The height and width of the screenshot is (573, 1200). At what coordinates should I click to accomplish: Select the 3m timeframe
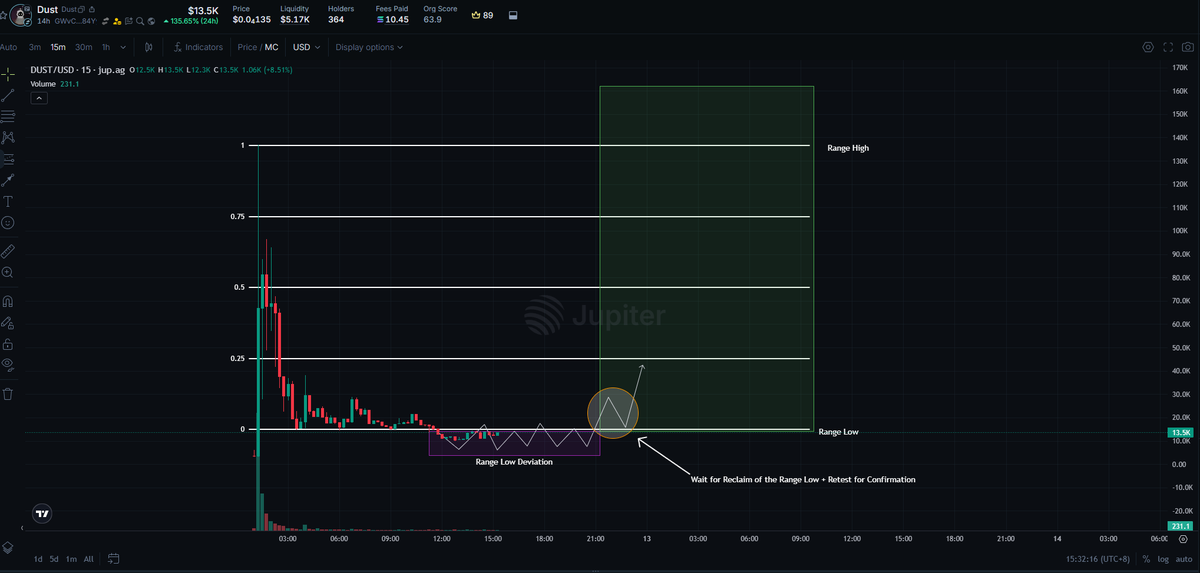[x=35, y=47]
